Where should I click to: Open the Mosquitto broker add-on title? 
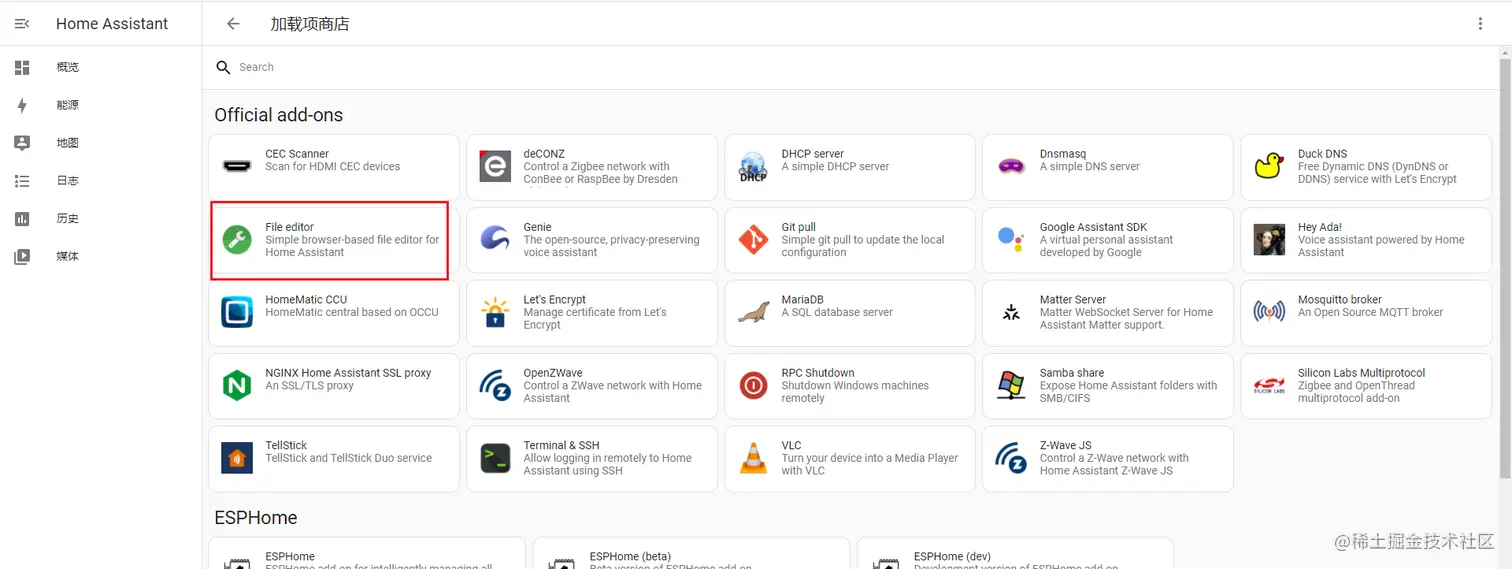1340,299
